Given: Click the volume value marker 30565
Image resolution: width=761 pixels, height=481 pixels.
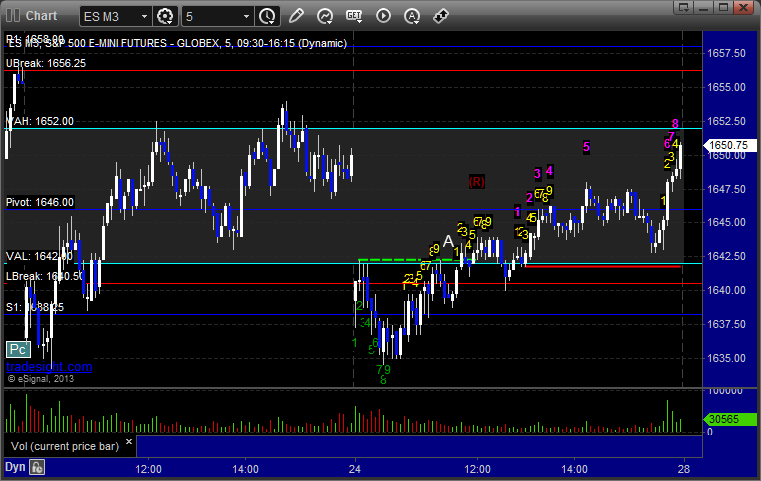Looking at the screenshot, I should click(x=729, y=419).
